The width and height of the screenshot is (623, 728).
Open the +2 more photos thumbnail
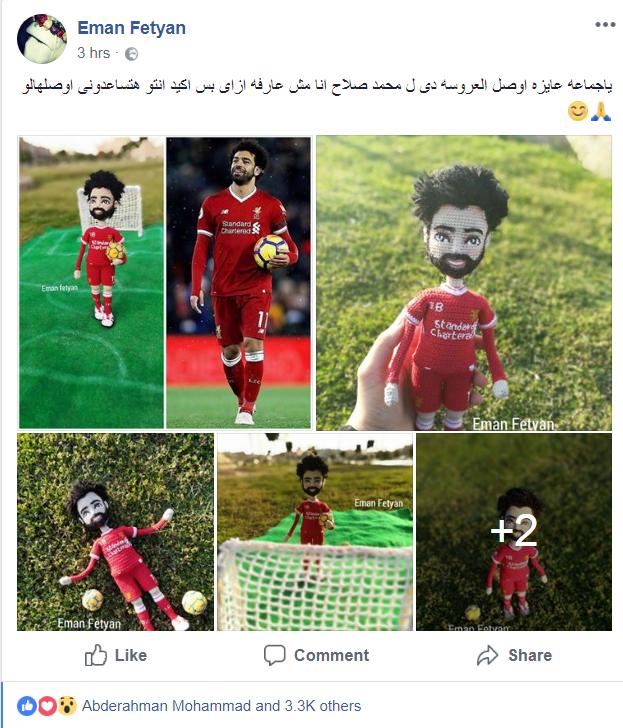(514, 532)
